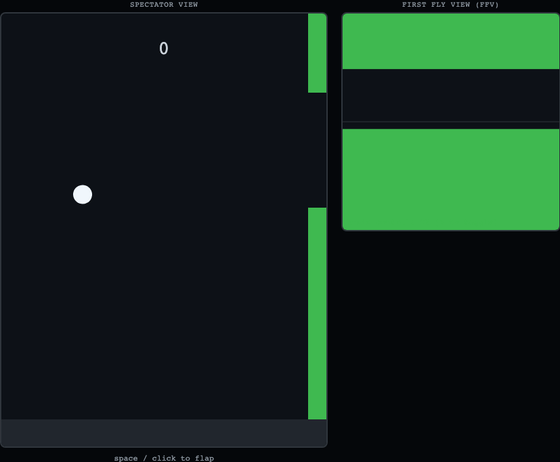Click the bottom green block in first fly view
This screenshot has height=462, width=560.
click(451, 180)
